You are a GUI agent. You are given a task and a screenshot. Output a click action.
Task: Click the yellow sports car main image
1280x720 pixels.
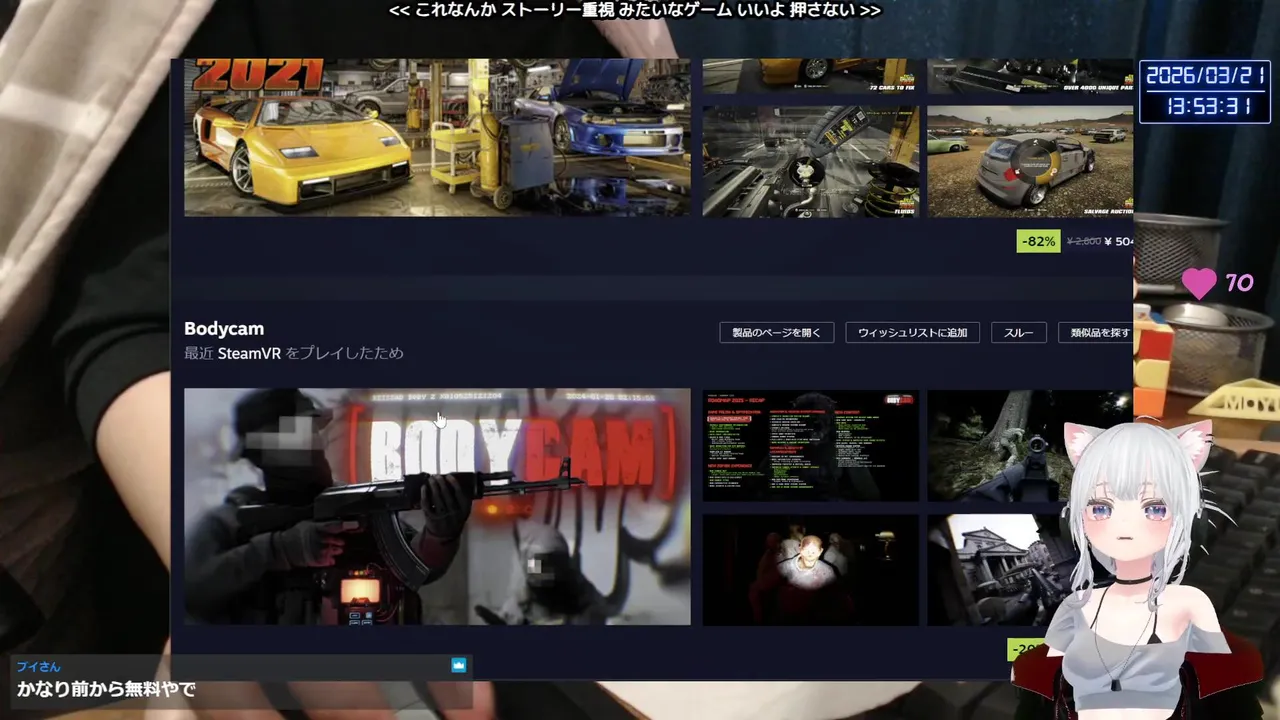point(437,137)
